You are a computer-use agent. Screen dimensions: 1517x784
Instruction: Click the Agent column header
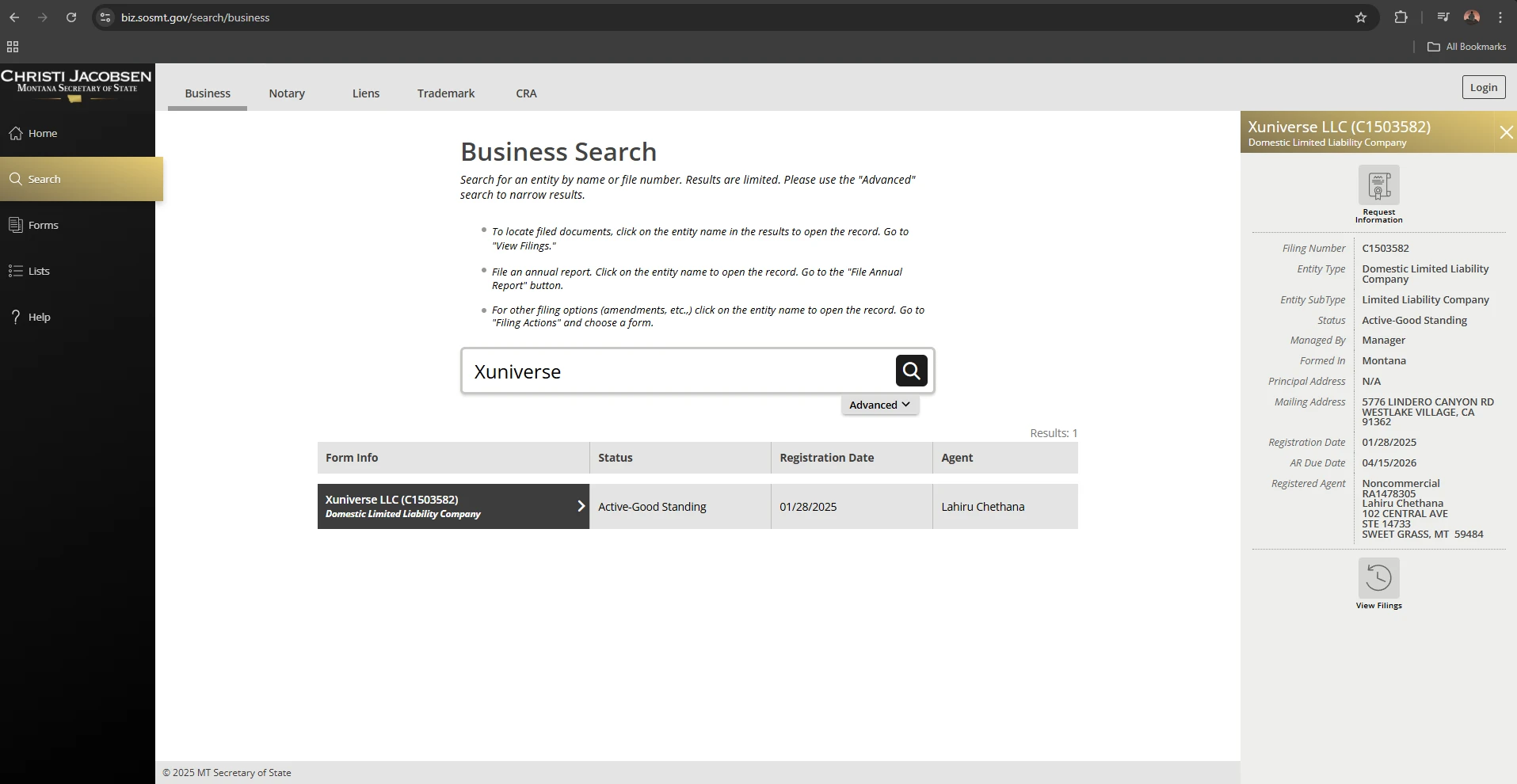point(1005,458)
